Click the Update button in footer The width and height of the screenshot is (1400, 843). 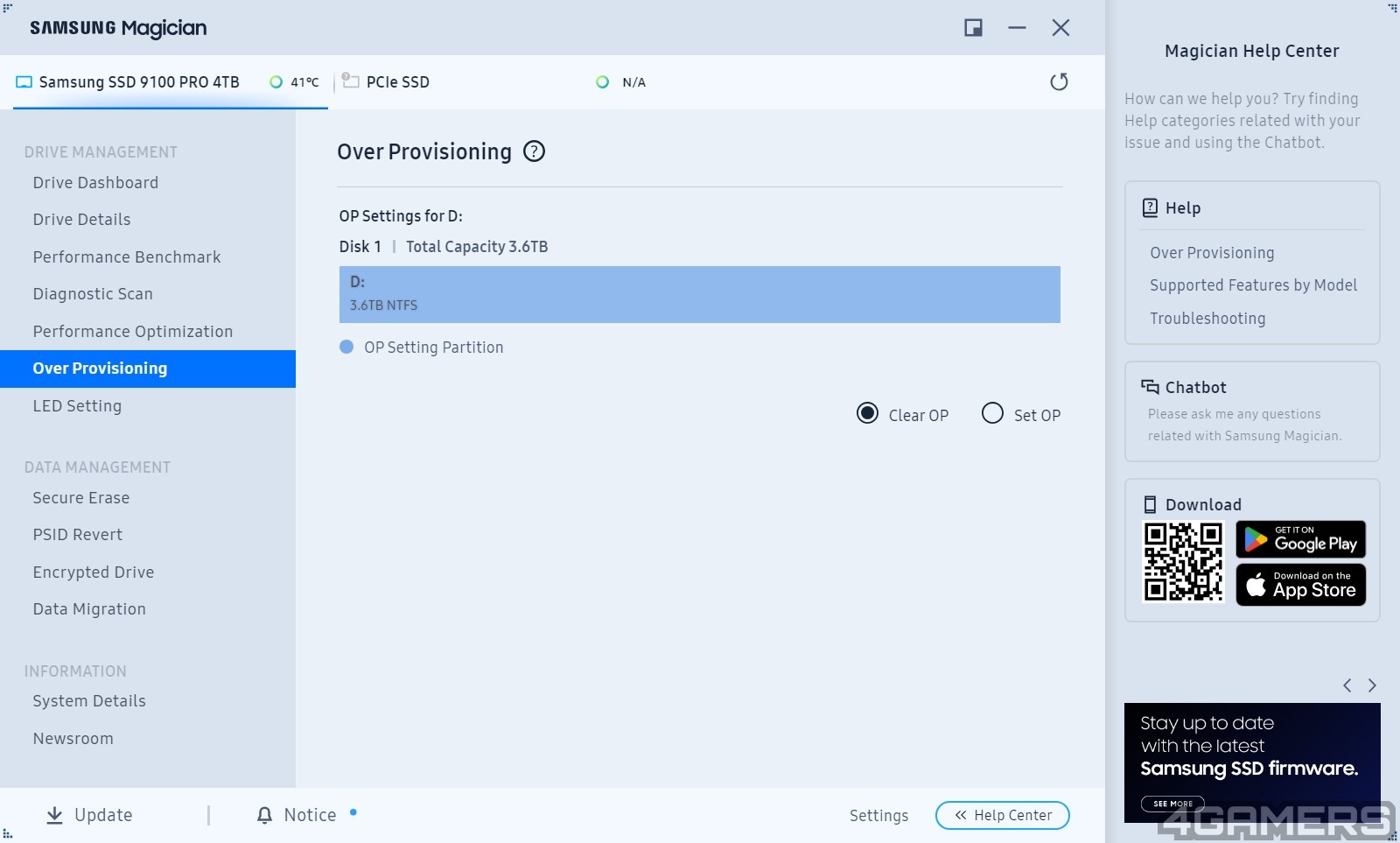tap(89, 815)
